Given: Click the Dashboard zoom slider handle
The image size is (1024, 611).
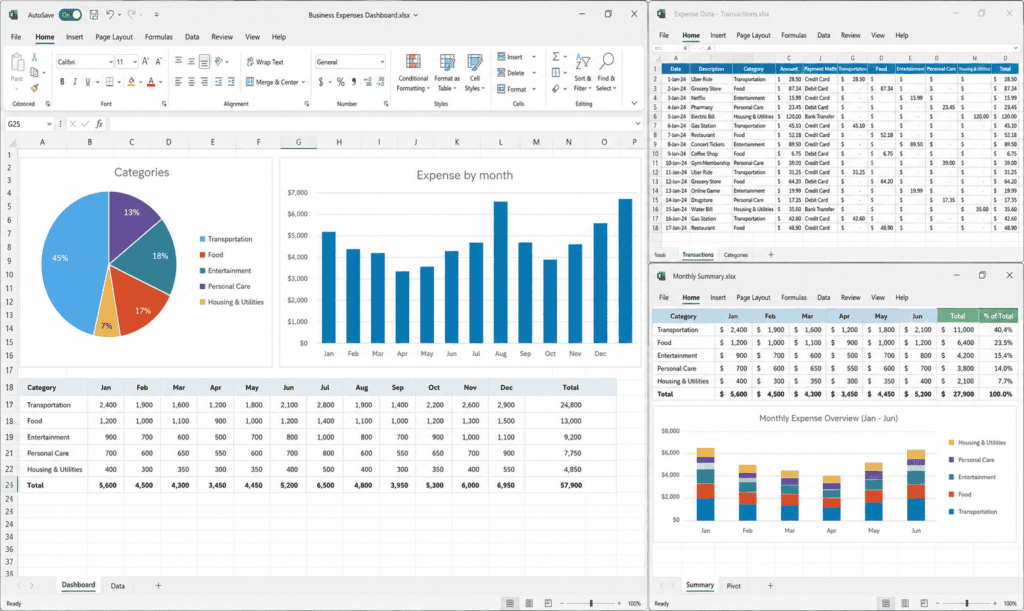Looking at the screenshot, I should point(591,603).
